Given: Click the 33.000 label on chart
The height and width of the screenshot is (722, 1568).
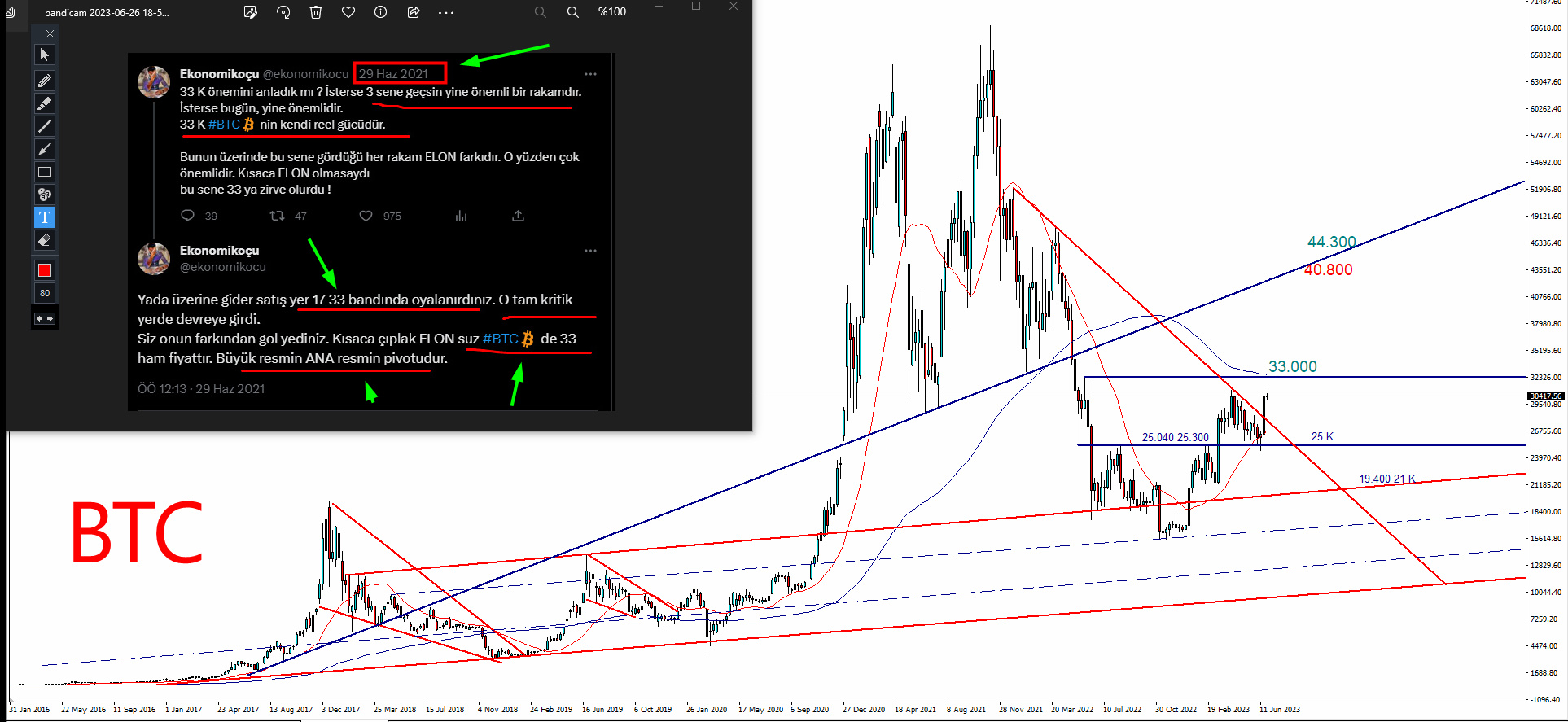Looking at the screenshot, I should click(x=1293, y=366).
